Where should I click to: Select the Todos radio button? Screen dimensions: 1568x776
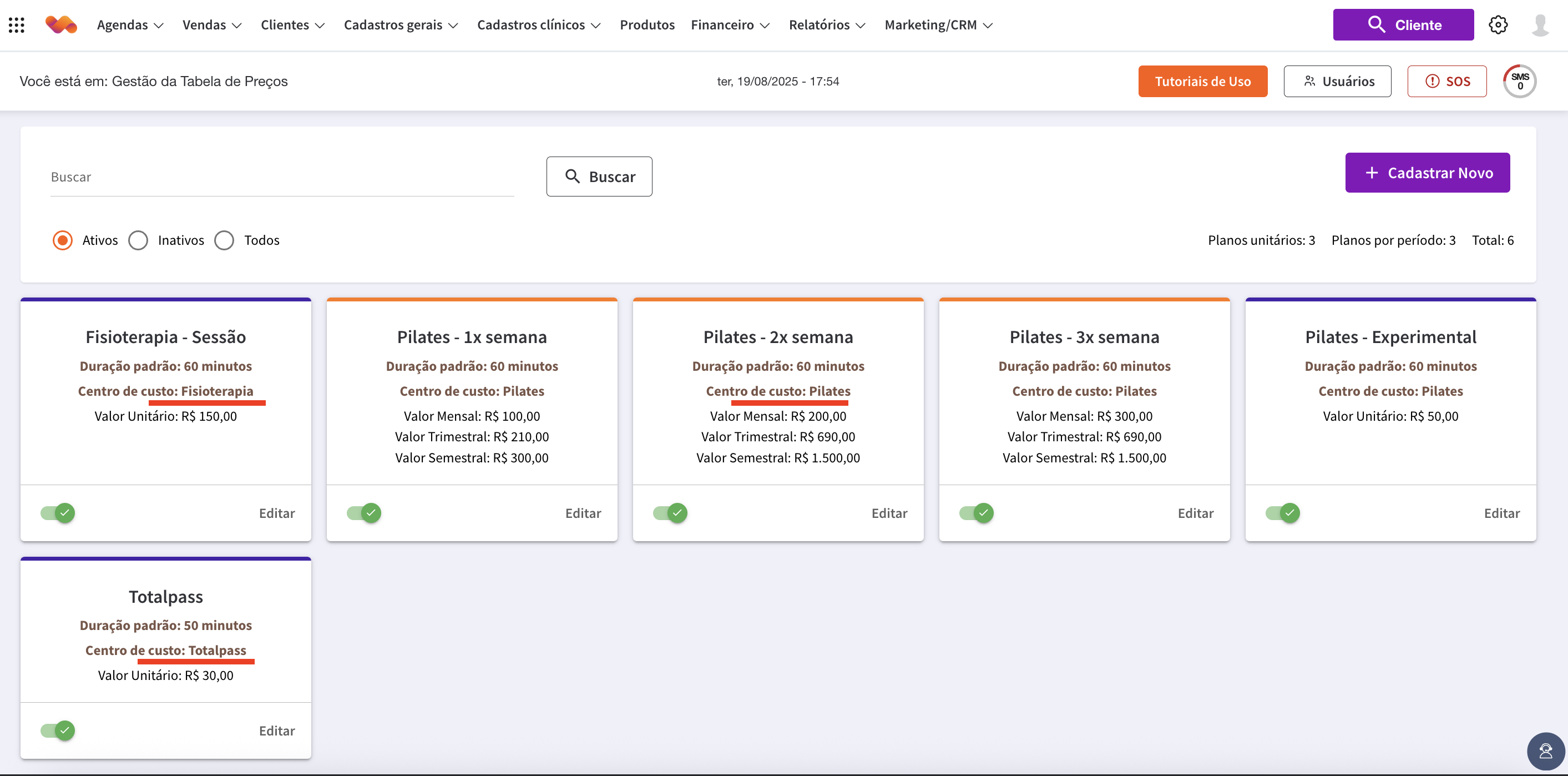pyautogui.click(x=224, y=240)
